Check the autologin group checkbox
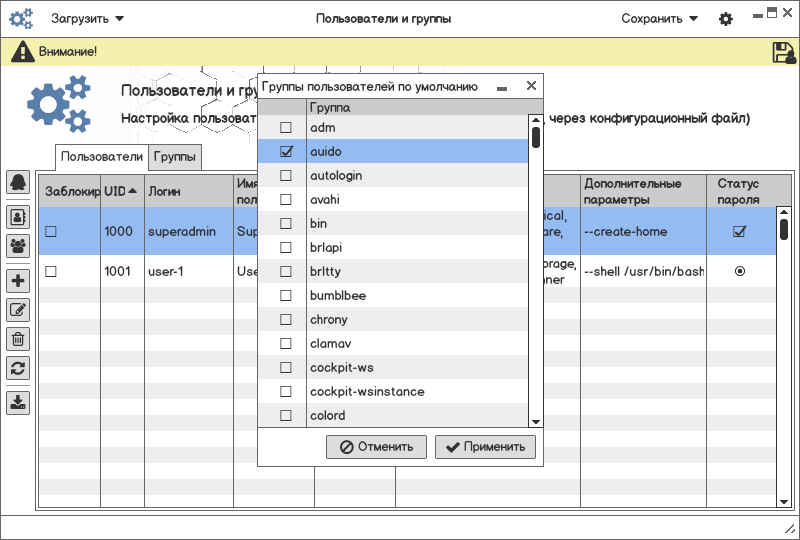The height and width of the screenshot is (540, 800). [286, 176]
